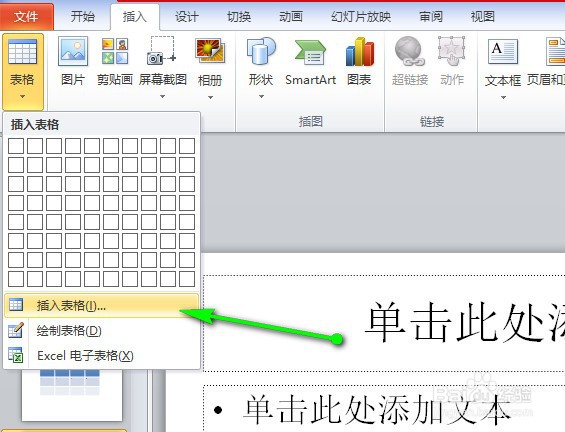This screenshot has height=432, width=565.
Task: Choose Excel 电子表格(X) menu entry
Action: point(101,356)
